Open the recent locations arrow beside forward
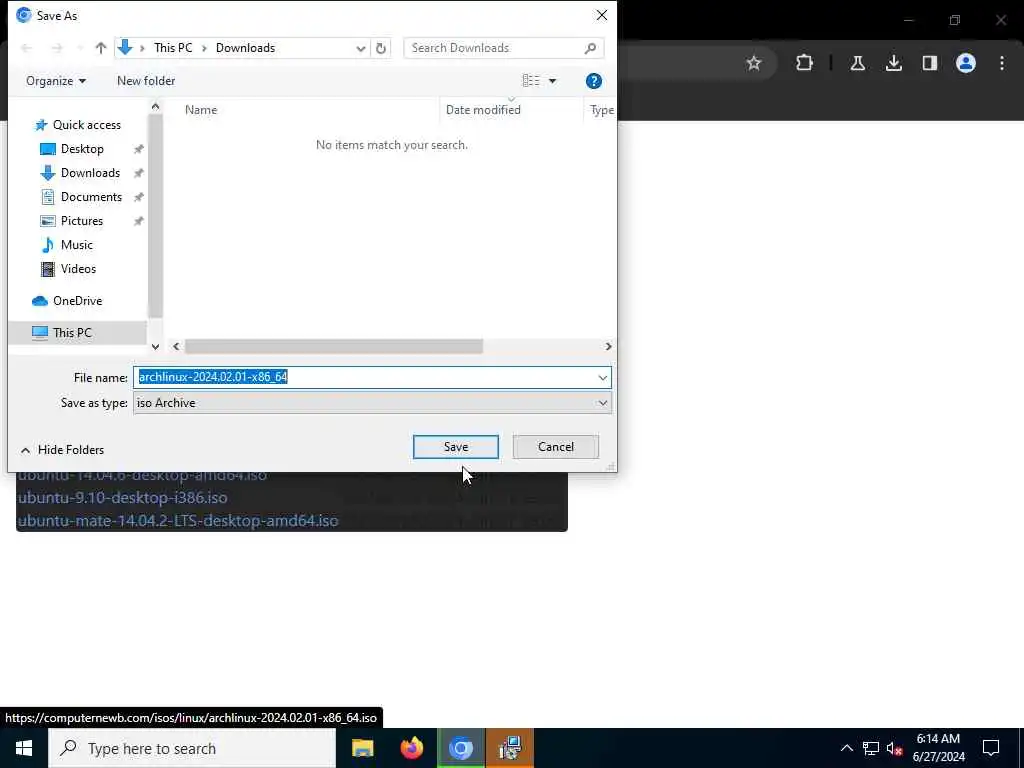Viewport: 1024px width, 768px height. tap(80, 48)
